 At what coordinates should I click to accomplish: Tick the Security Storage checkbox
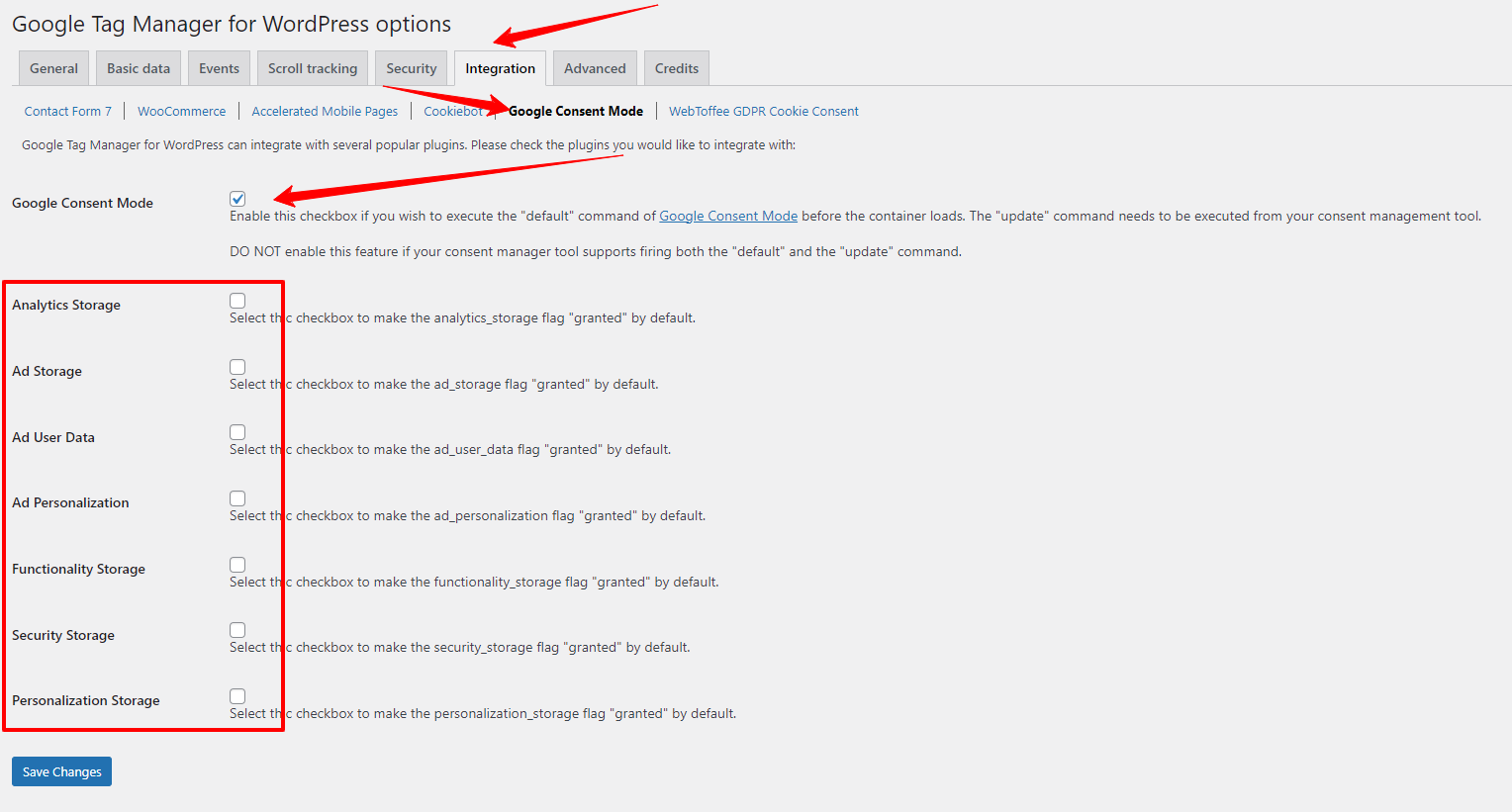(x=237, y=630)
